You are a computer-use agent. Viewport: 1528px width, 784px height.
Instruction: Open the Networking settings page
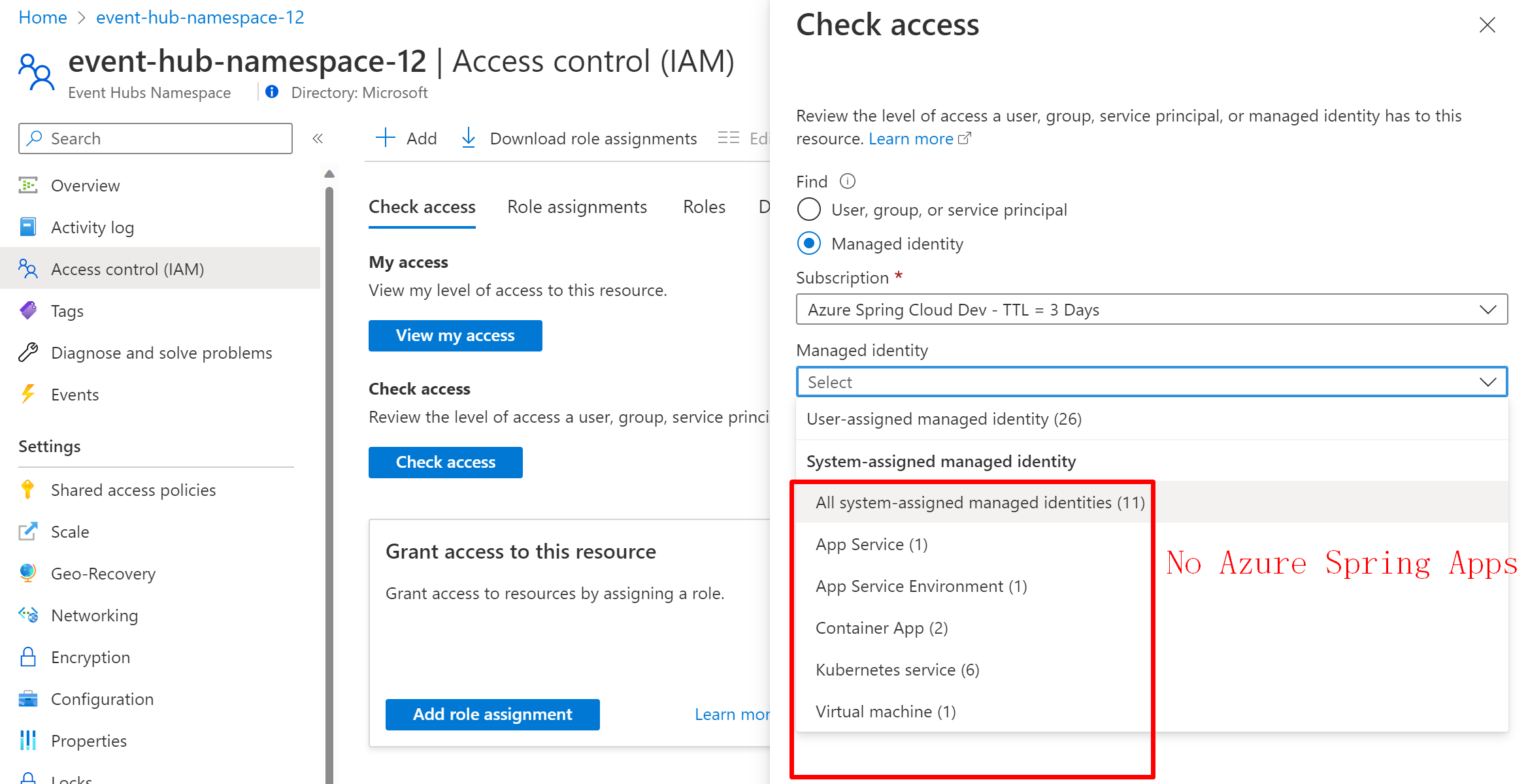160,615
